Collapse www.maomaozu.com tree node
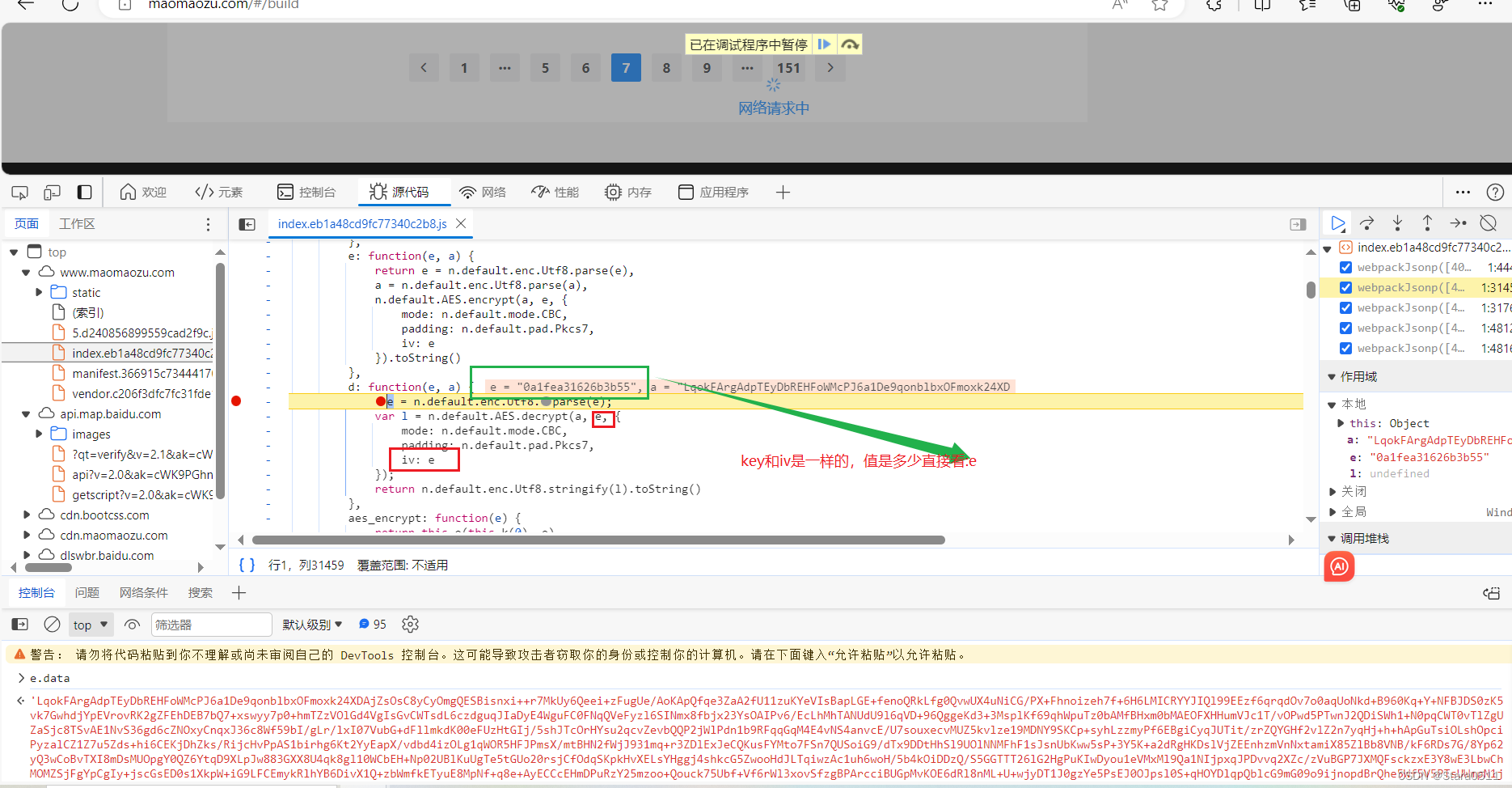Viewport: 1512px width, 788px height. (26, 273)
